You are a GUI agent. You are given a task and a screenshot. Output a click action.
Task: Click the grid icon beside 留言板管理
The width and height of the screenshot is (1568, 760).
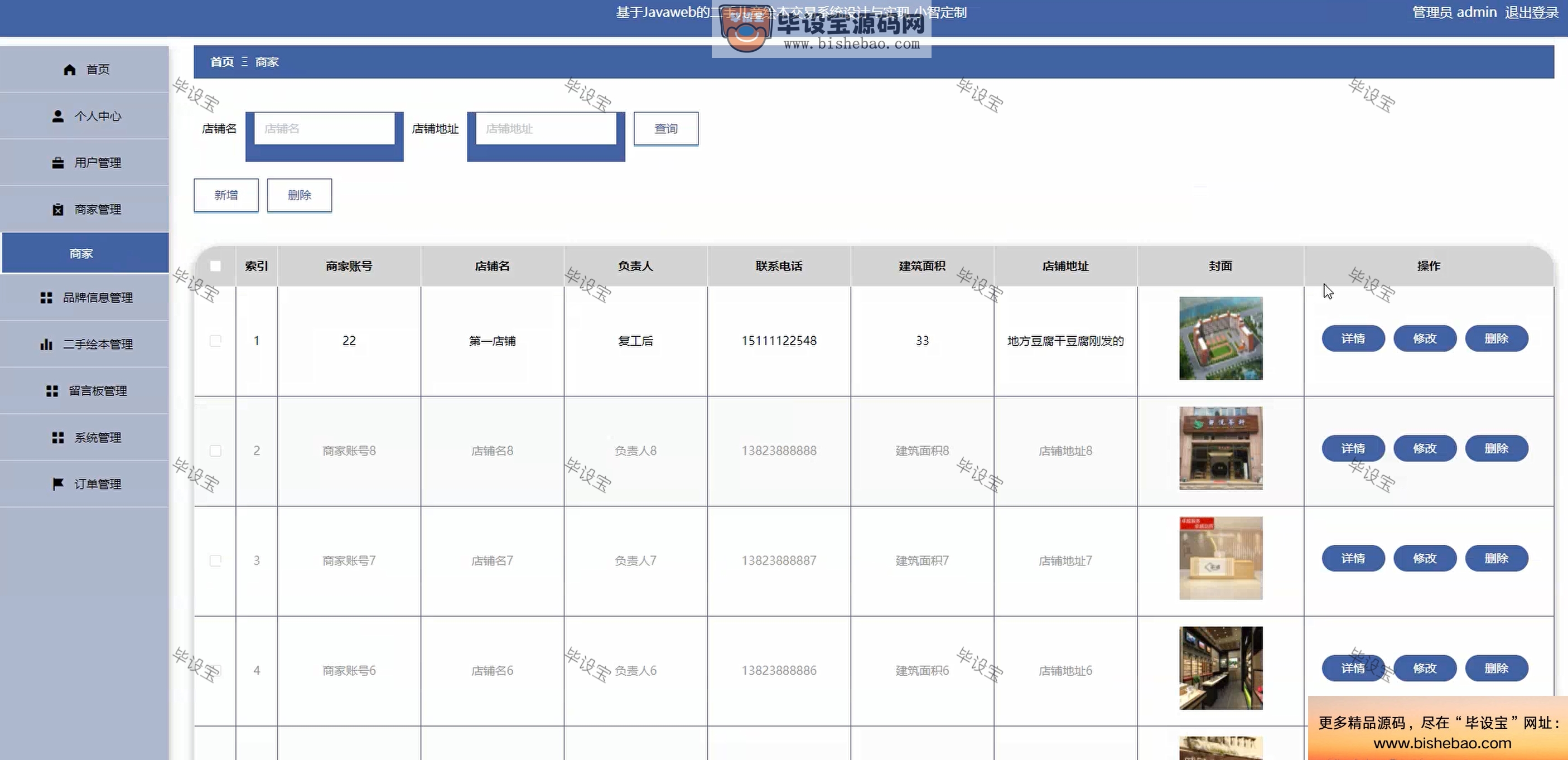tap(52, 391)
